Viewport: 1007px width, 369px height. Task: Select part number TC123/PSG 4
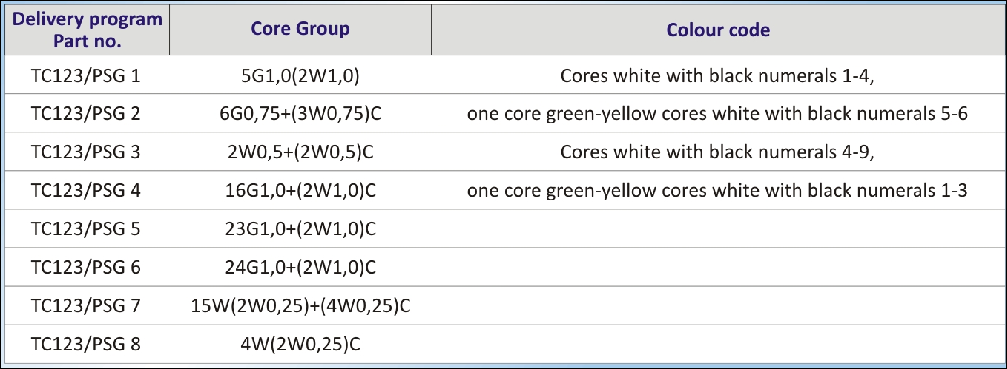[x=86, y=191]
